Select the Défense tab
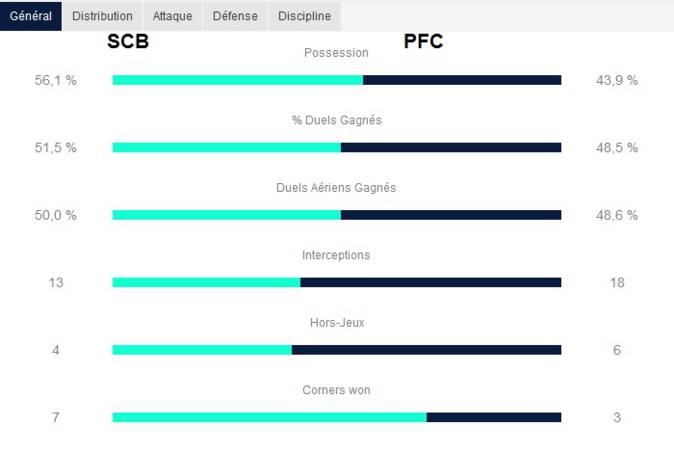 (x=235, y=16)
